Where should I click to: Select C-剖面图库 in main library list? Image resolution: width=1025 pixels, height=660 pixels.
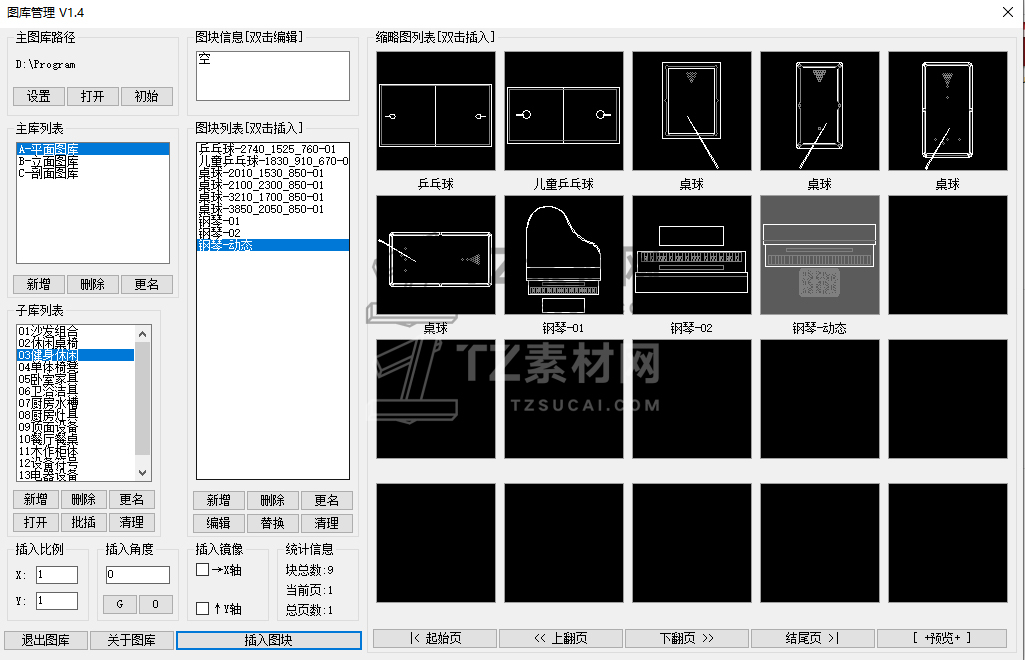click(x=93, y=173)
